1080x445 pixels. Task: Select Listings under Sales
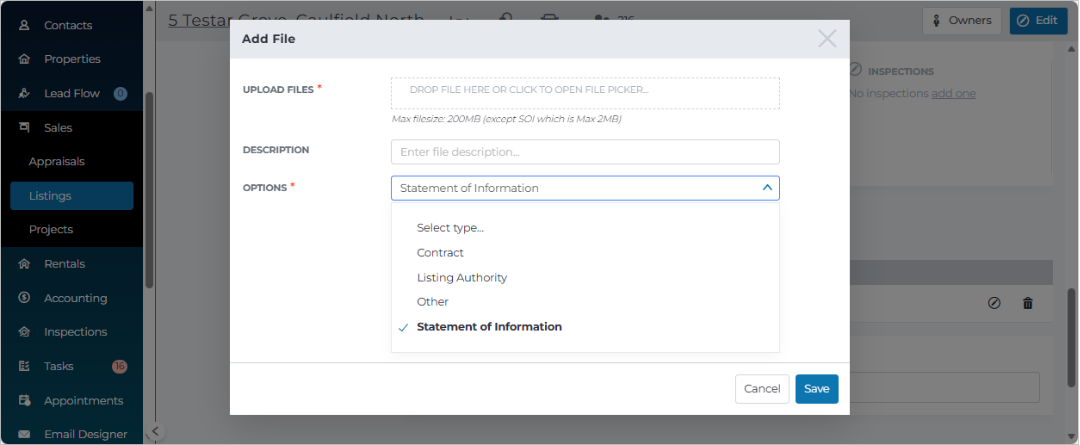pos(72,196)
